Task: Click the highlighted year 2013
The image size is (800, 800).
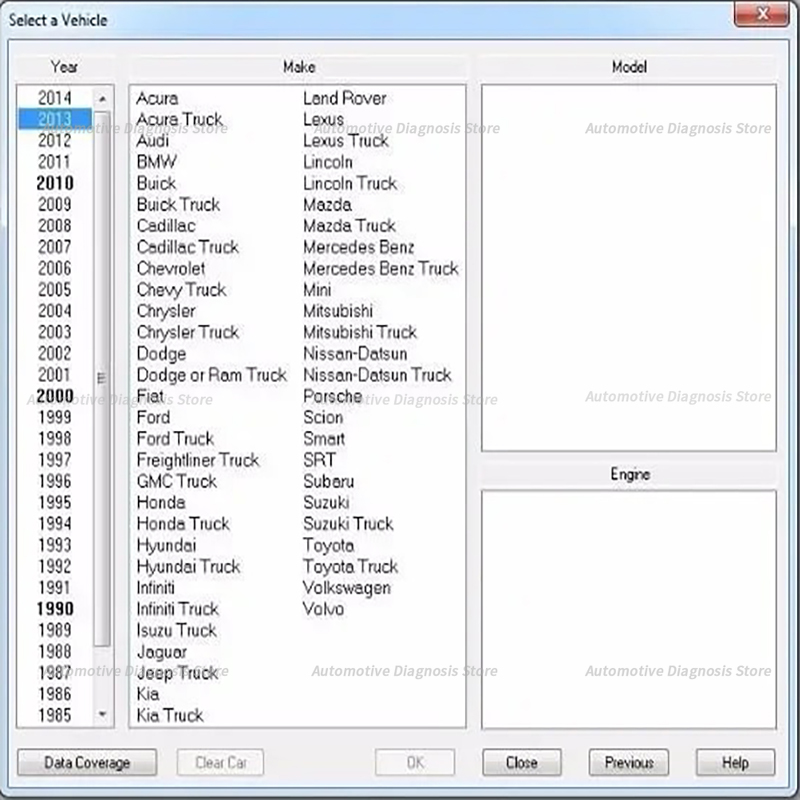Action: (x=55, y=119)
